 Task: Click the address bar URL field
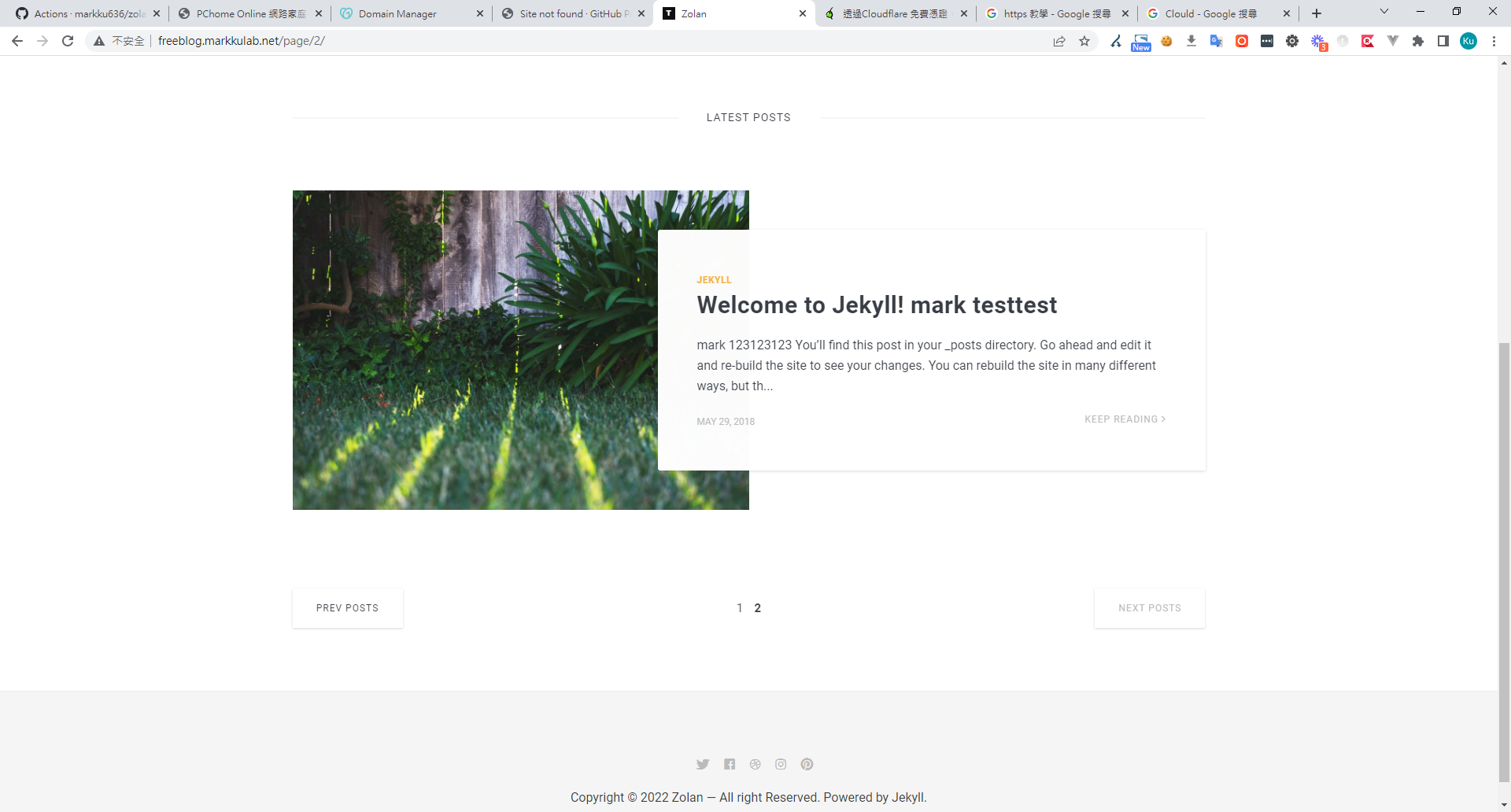(x=551, y=41)
